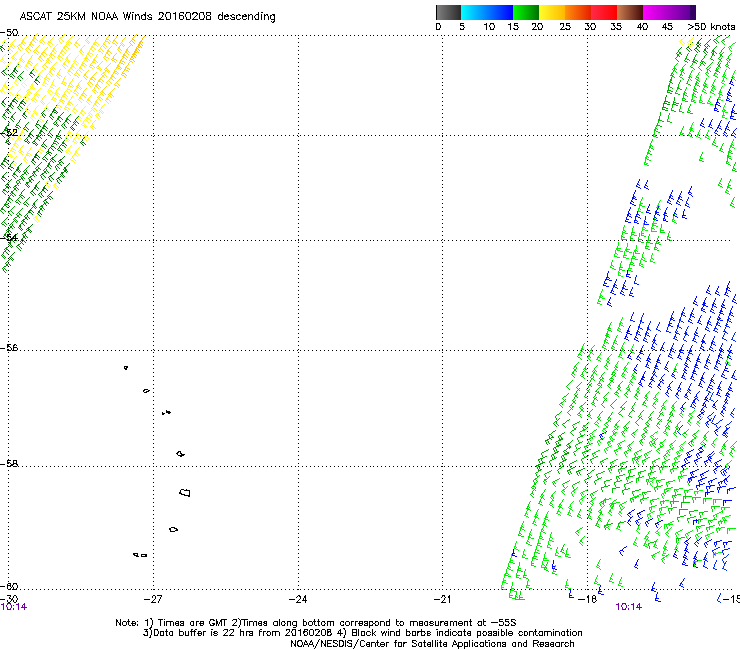Click the southernmost island pair near -27
This screenshot has height=650, width=740.
point(140,555)
